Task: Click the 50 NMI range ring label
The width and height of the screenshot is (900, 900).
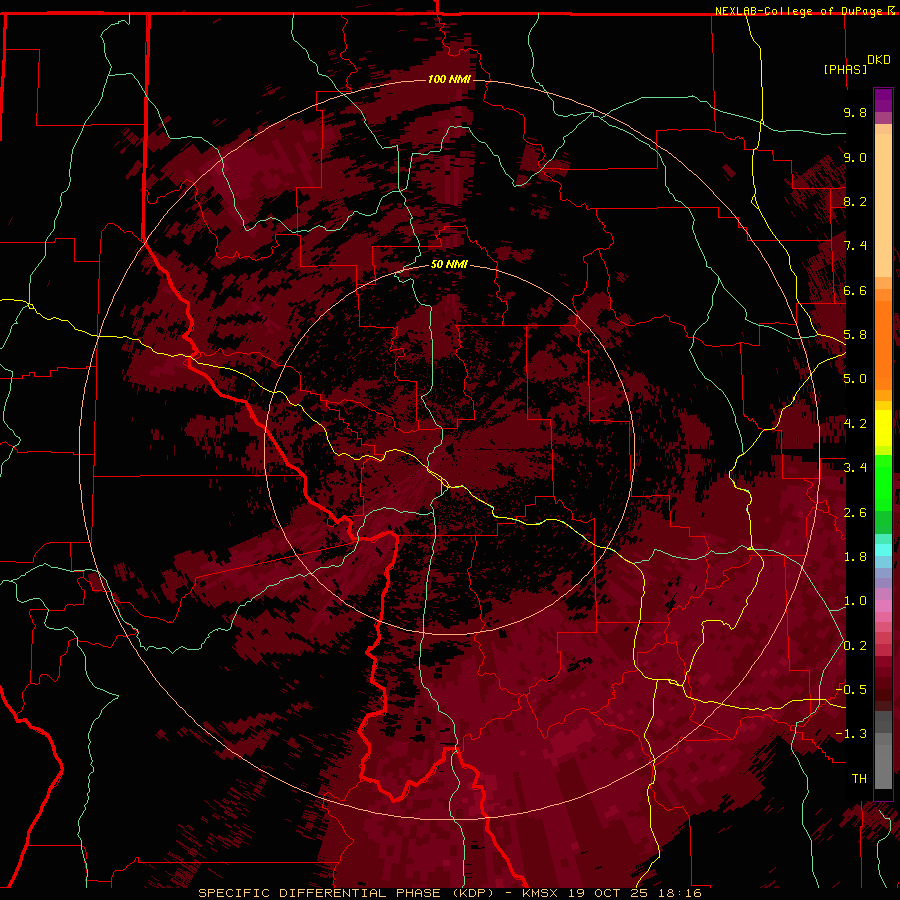Action: (x=449, y=264)
